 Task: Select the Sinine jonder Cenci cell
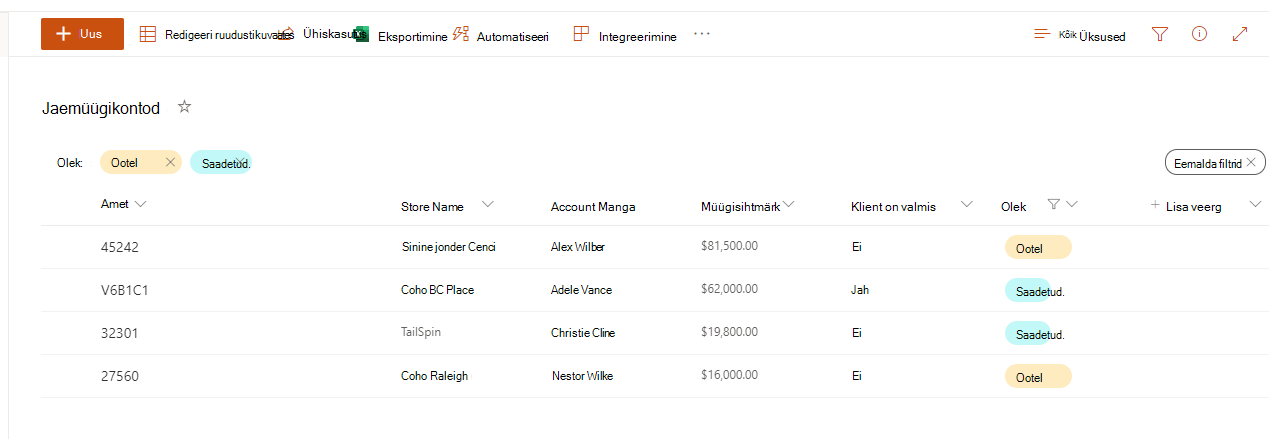[448, 247]
